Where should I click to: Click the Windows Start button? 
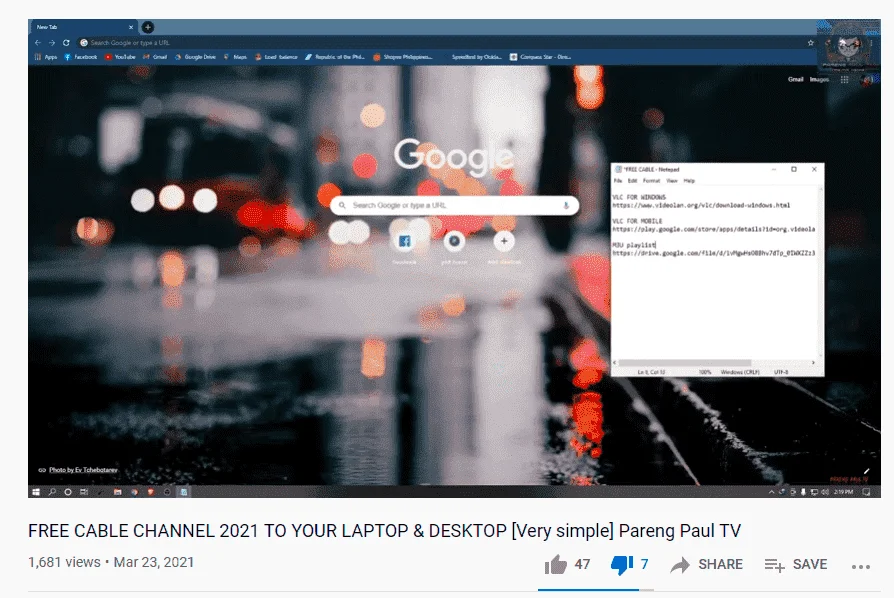(x=36, y=492)
